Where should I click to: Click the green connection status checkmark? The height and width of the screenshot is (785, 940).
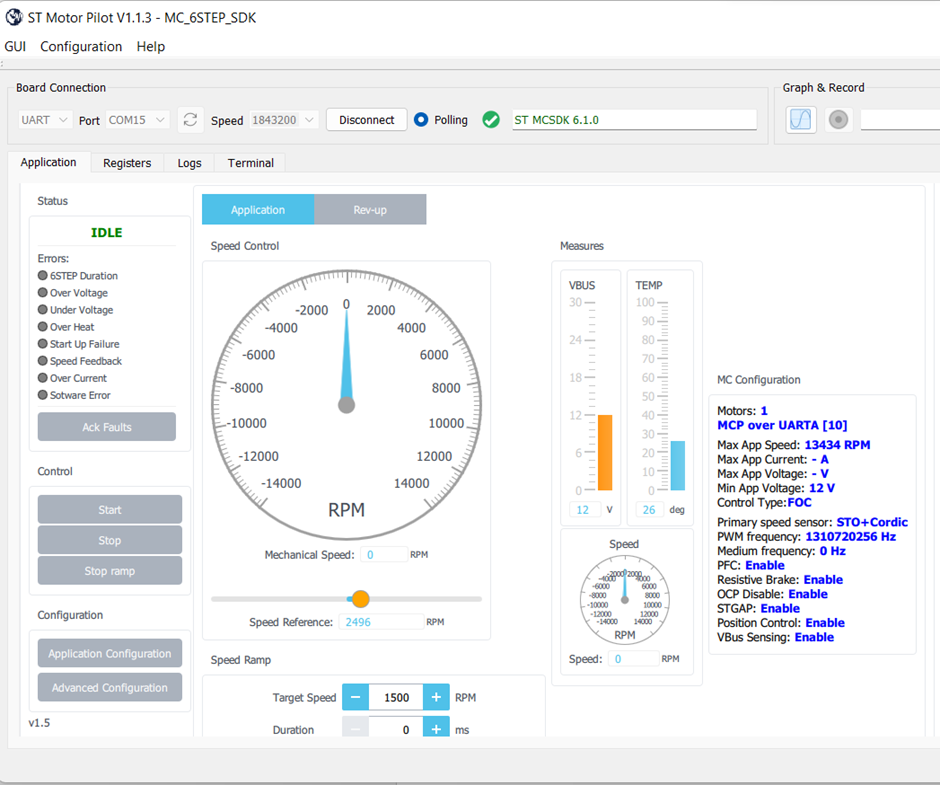pyautogui.click(x=491, y=120)
